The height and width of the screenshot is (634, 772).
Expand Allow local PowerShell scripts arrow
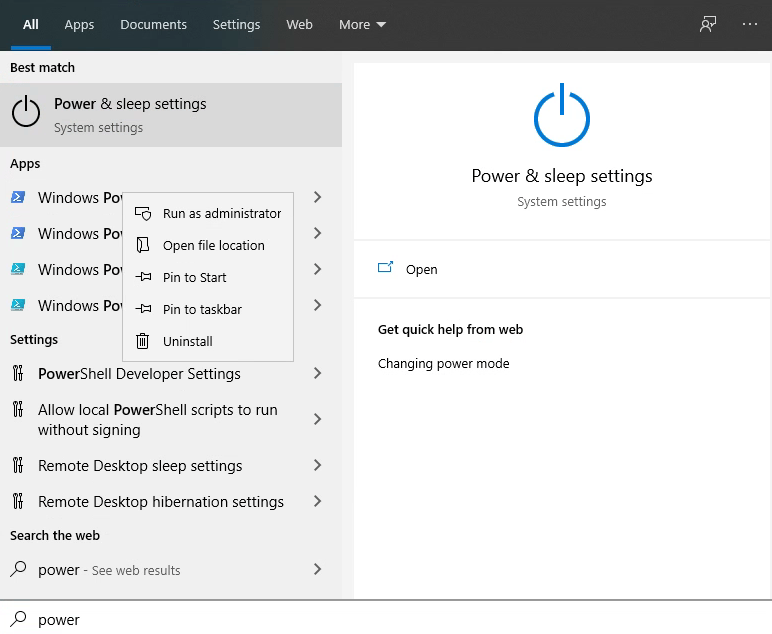(318, 419)
